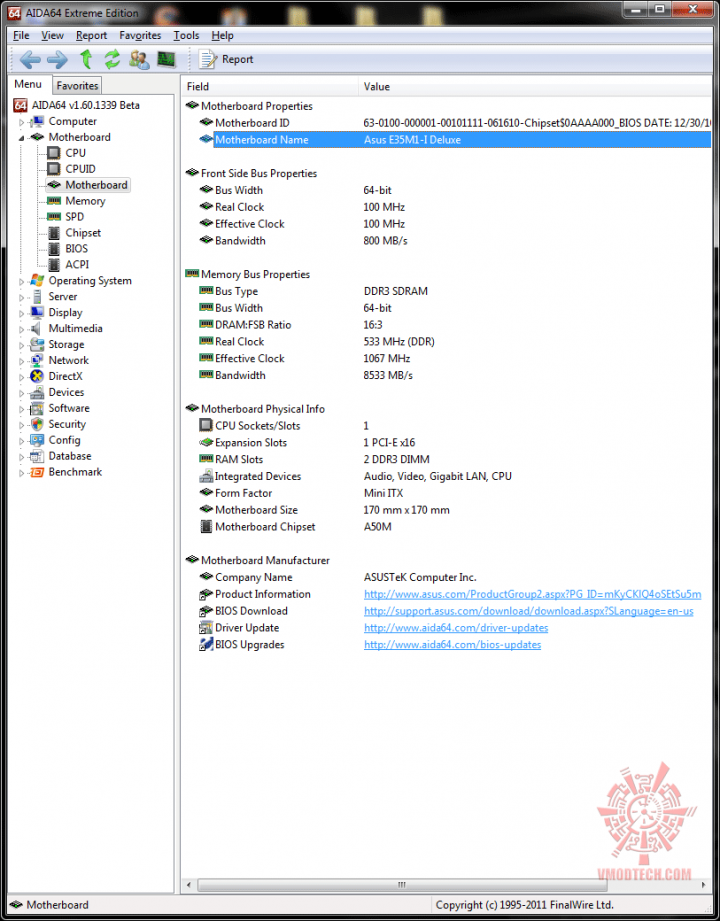Select the Expansion Slots row

455,443
